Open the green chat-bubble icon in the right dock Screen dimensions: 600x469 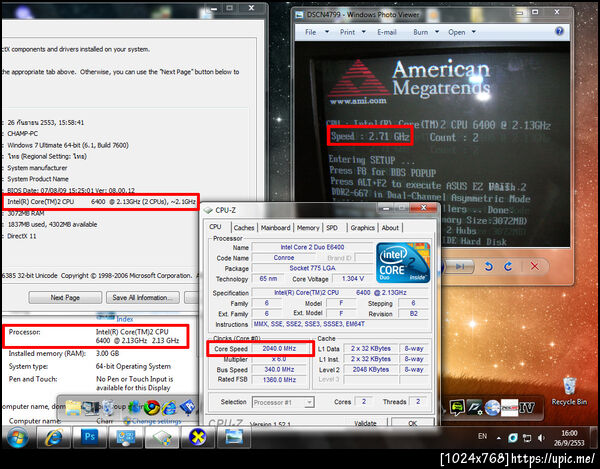(457, 407)
